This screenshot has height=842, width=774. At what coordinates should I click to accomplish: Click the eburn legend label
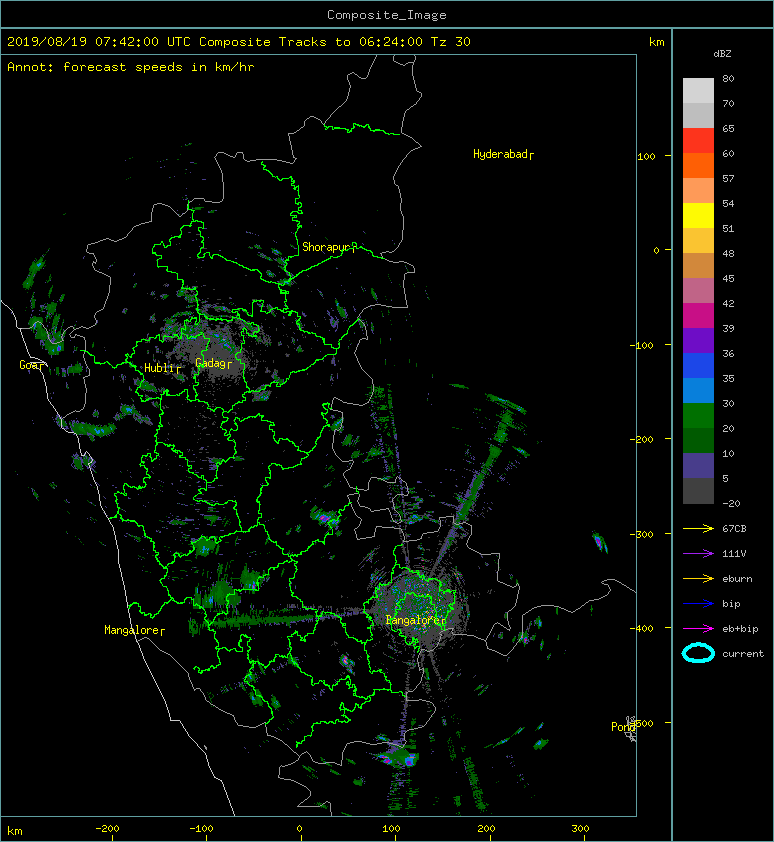point(737,578)
